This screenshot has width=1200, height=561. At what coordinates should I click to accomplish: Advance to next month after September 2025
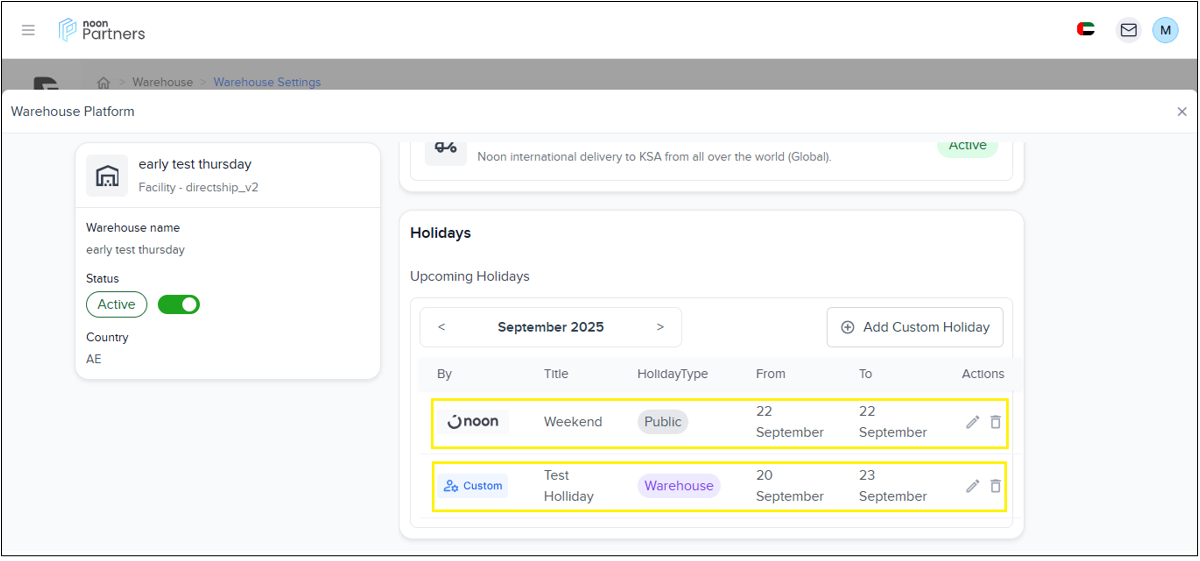(660, 327)
